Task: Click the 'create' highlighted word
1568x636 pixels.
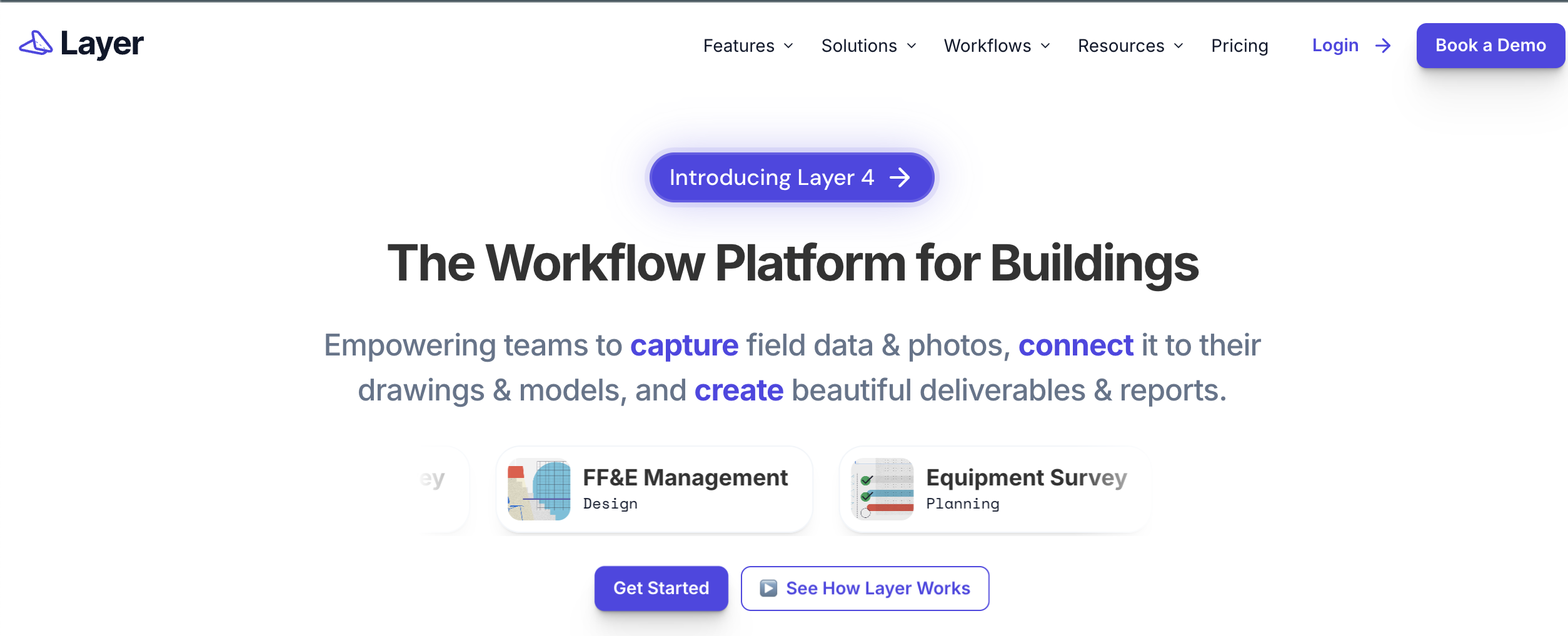Action: (x=738, y=390)
